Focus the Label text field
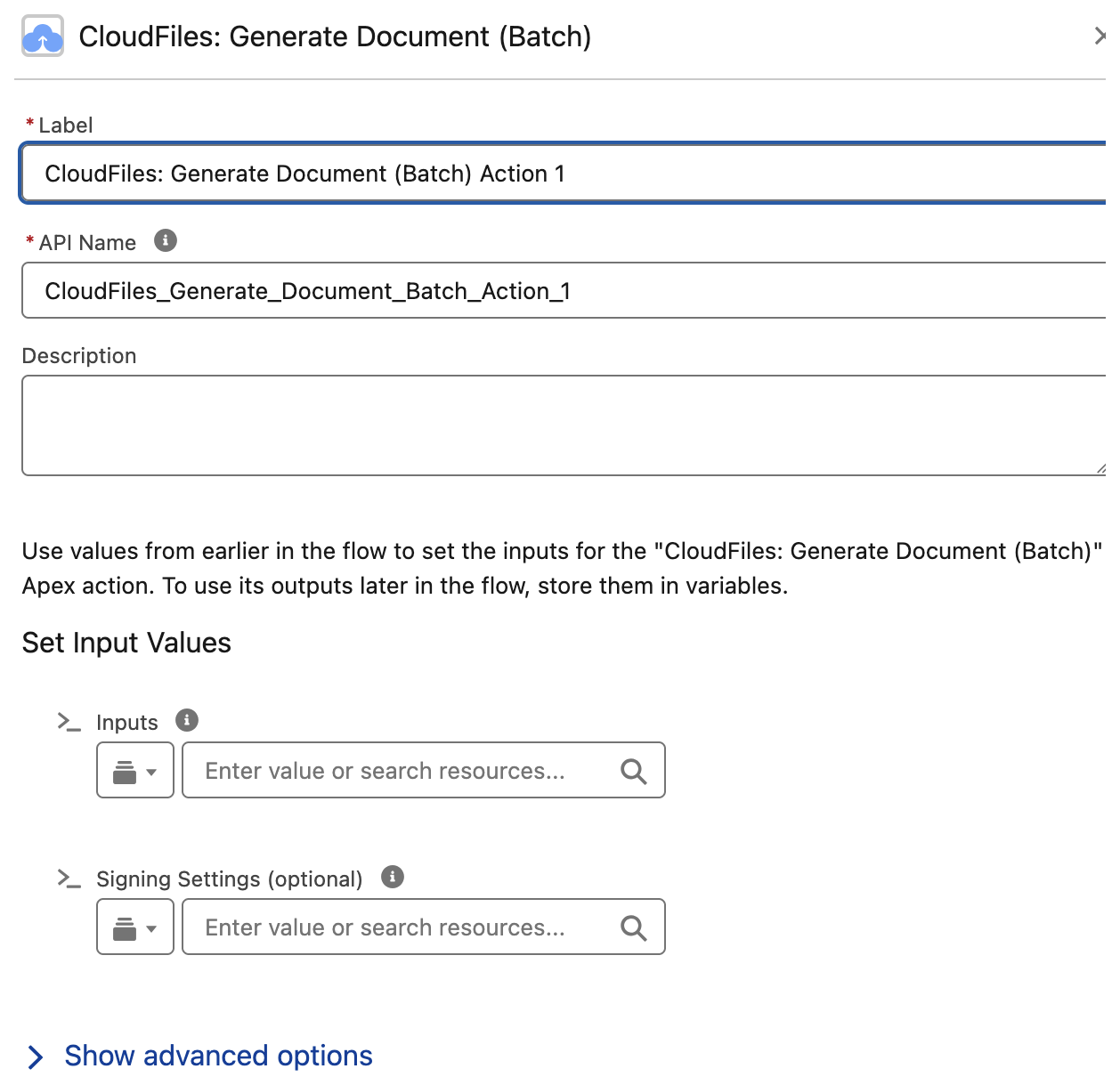Viewport: 1120px width, 1085px height. point(564,174)
